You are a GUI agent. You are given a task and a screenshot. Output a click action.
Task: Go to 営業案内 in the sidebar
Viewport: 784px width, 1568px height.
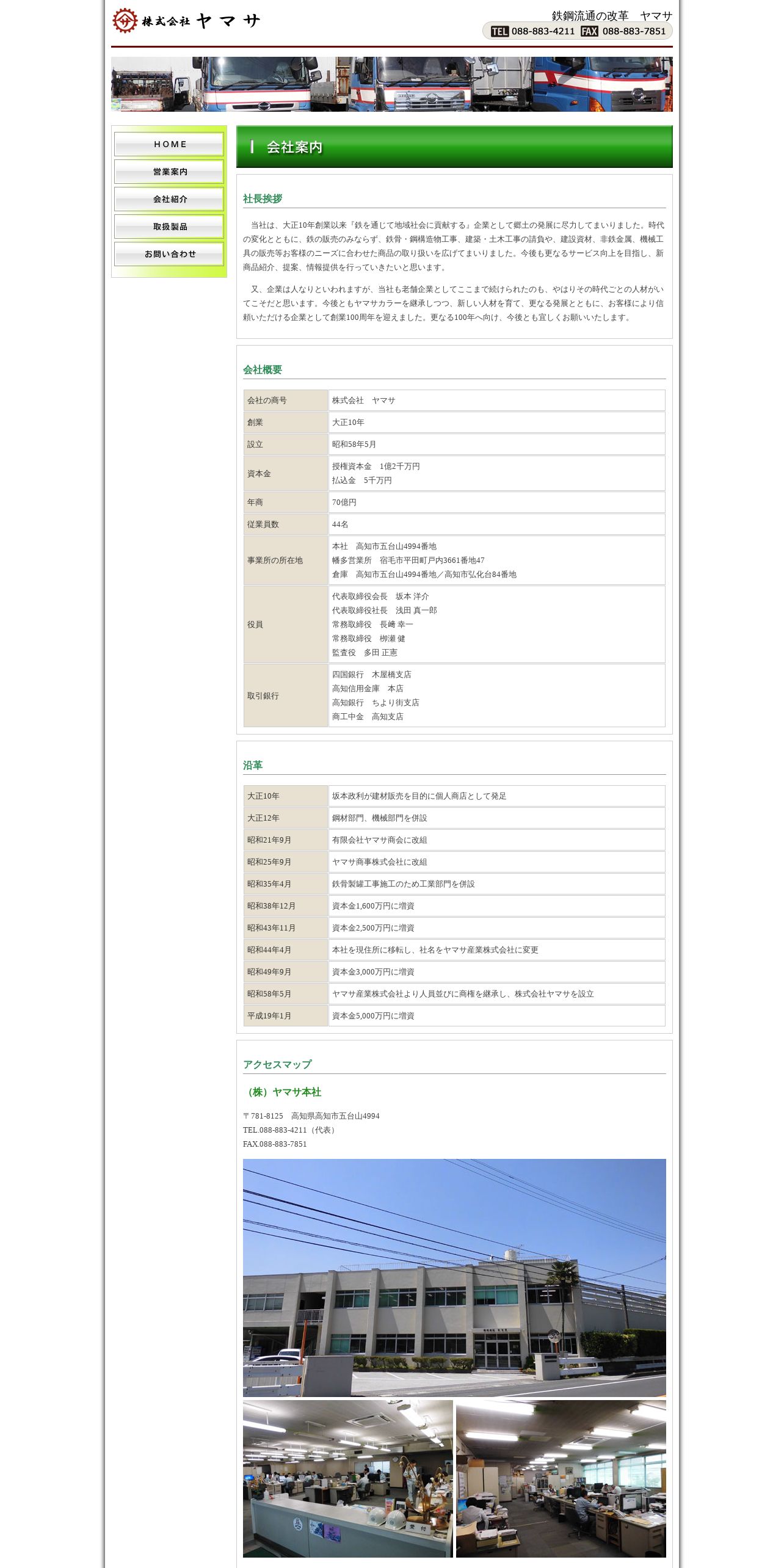click(x=169, y=172)
